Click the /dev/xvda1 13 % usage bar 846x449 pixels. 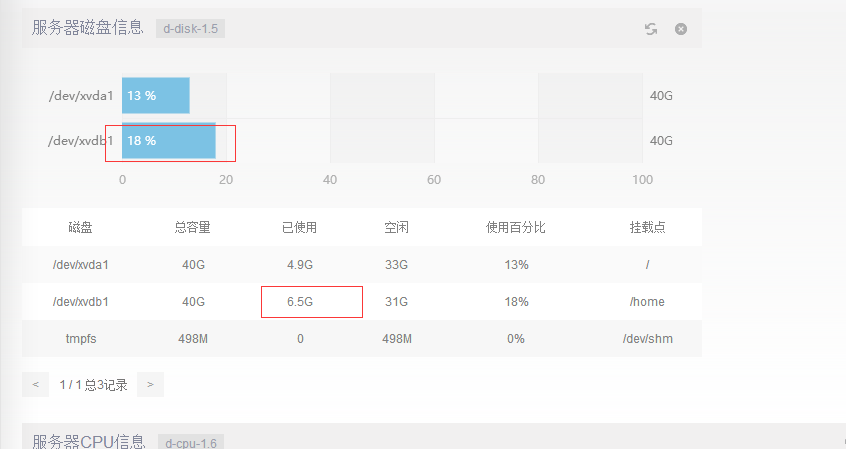(156, 96)
